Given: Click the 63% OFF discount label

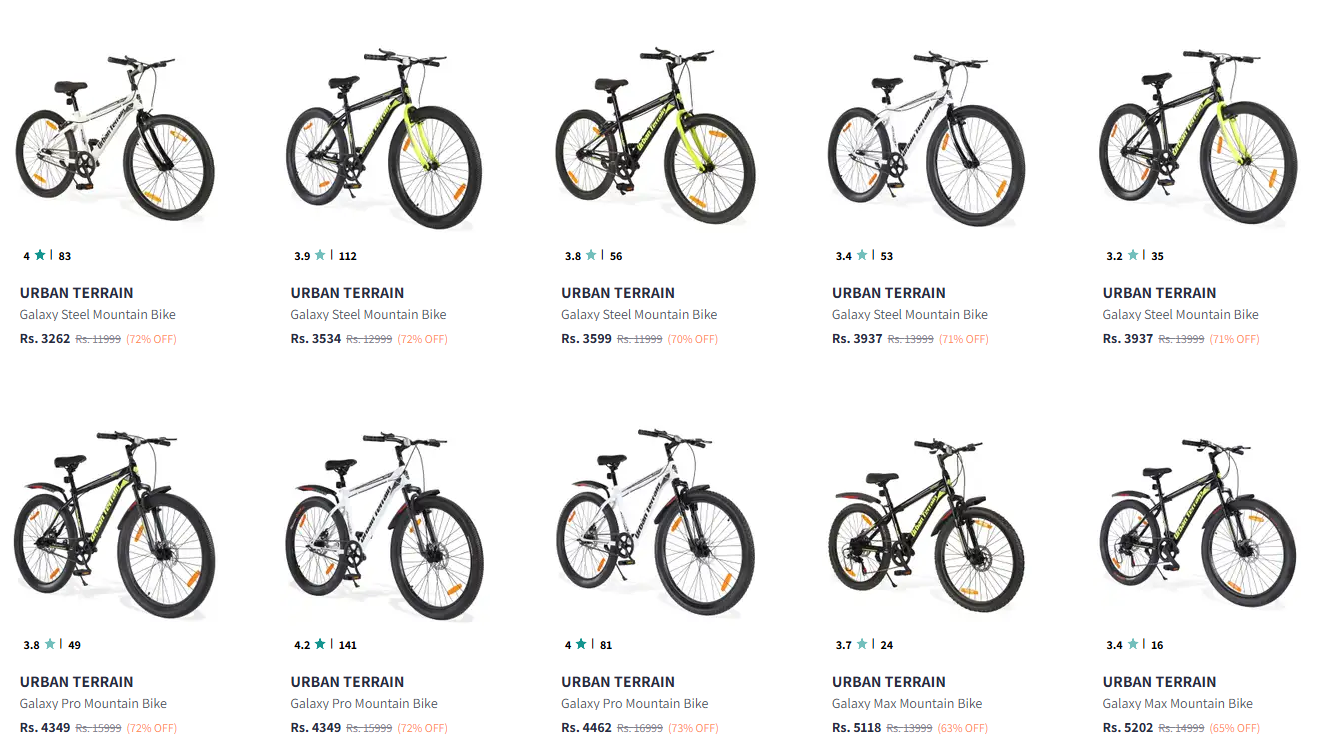Looking at the screenshot, I should pos(963,728).
